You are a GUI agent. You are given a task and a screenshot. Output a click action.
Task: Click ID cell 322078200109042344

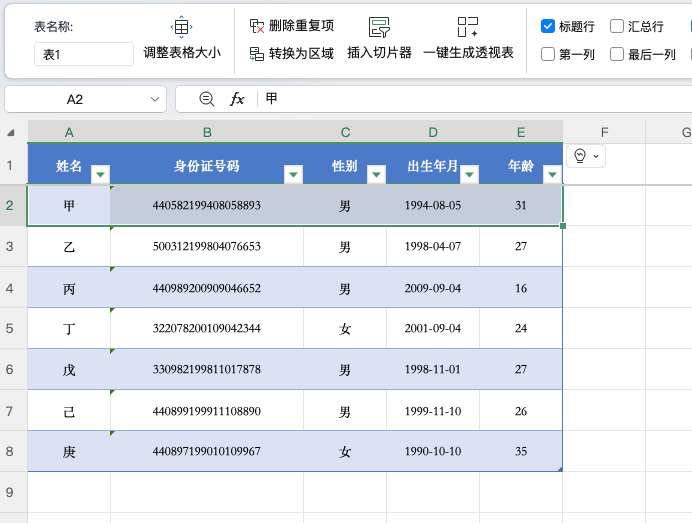tap(207, 328)
